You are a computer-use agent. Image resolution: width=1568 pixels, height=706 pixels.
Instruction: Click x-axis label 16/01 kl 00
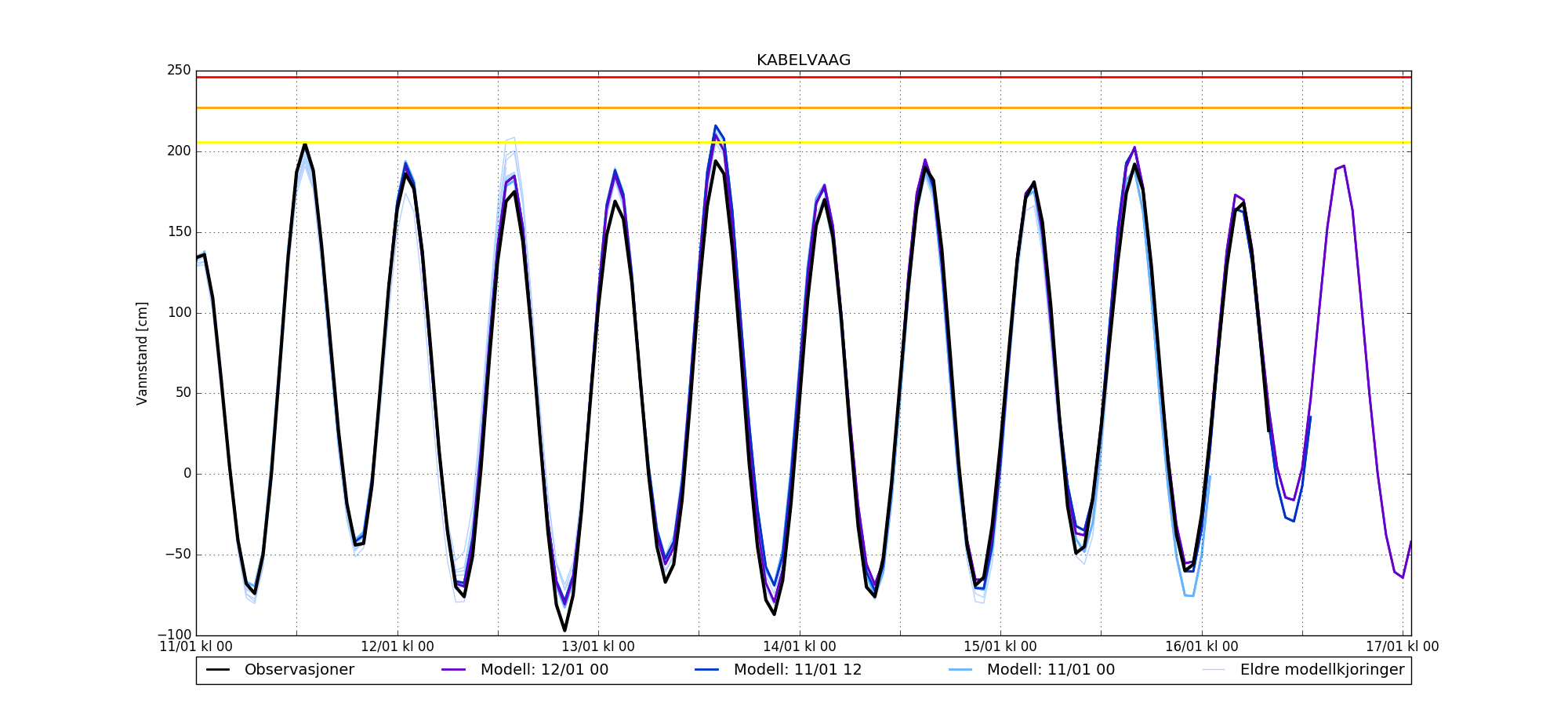click(1202, 647)
